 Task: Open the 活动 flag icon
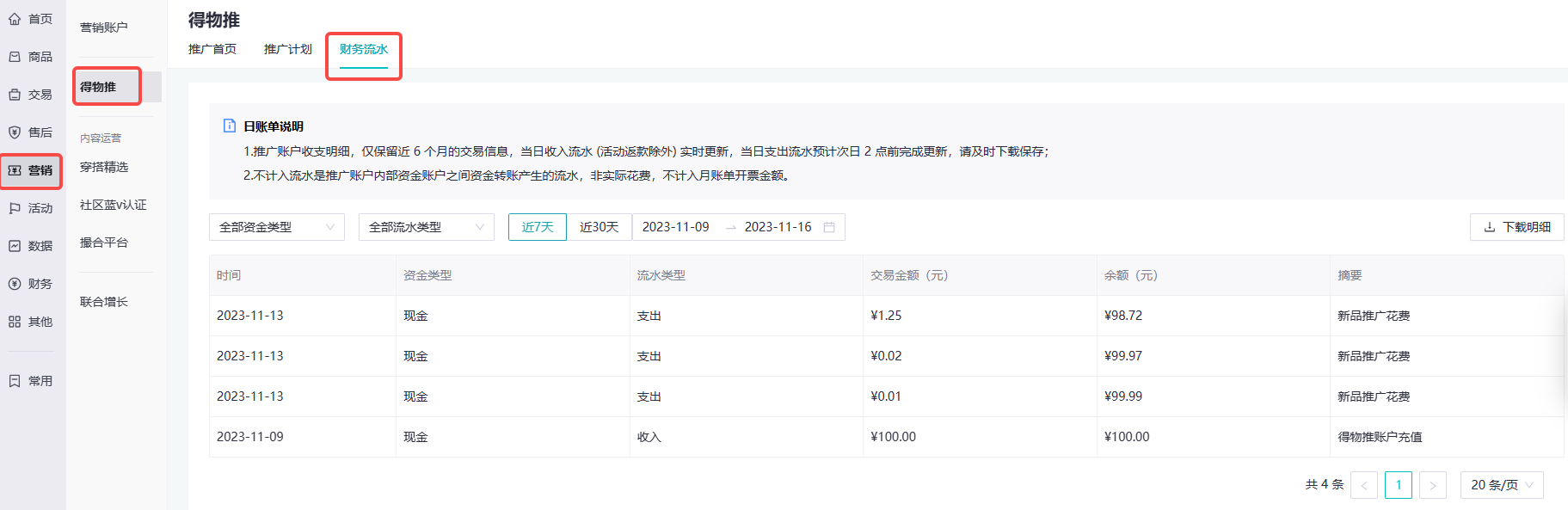[15, 208]
